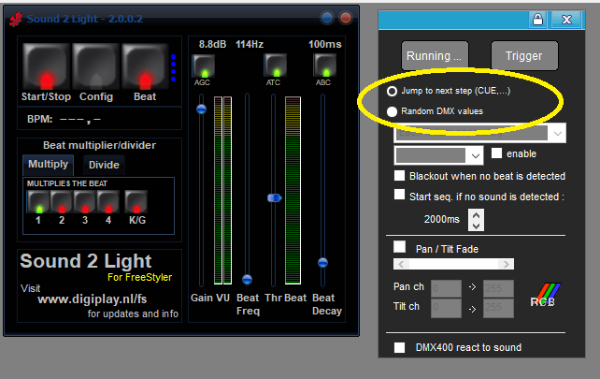Screen dimensions: 600x379
Task: Switch to the Divide tab
Action: (x=104, y=165)
